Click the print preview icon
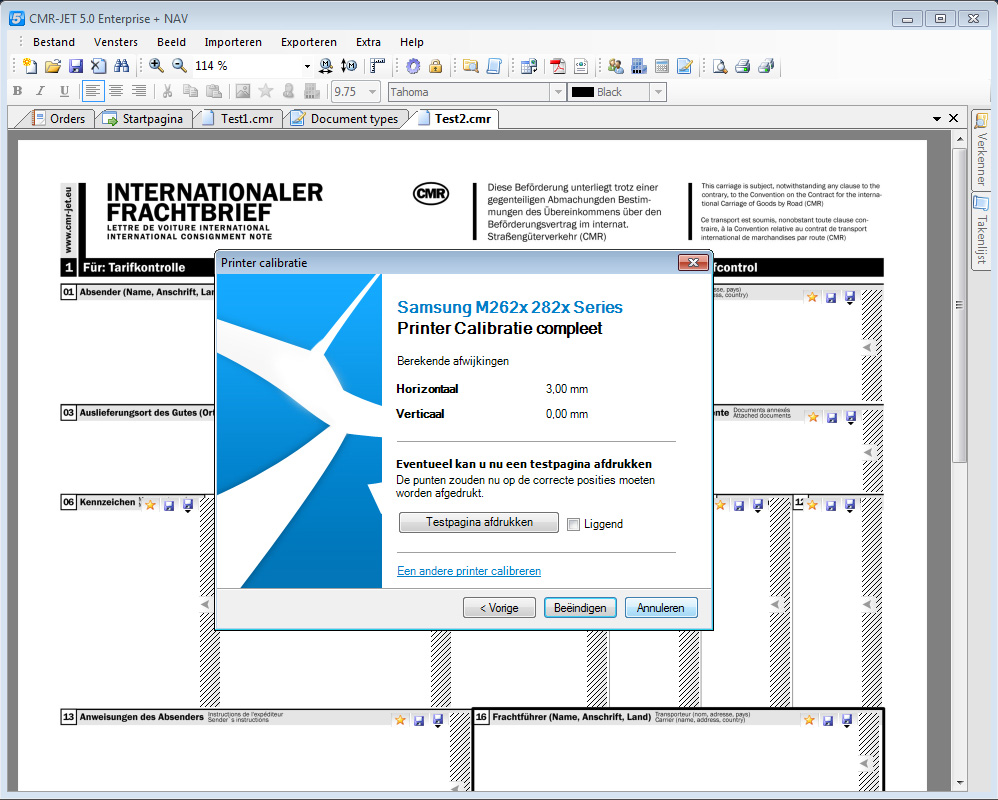Screen dimensions: 998x800 coord(719,66)
